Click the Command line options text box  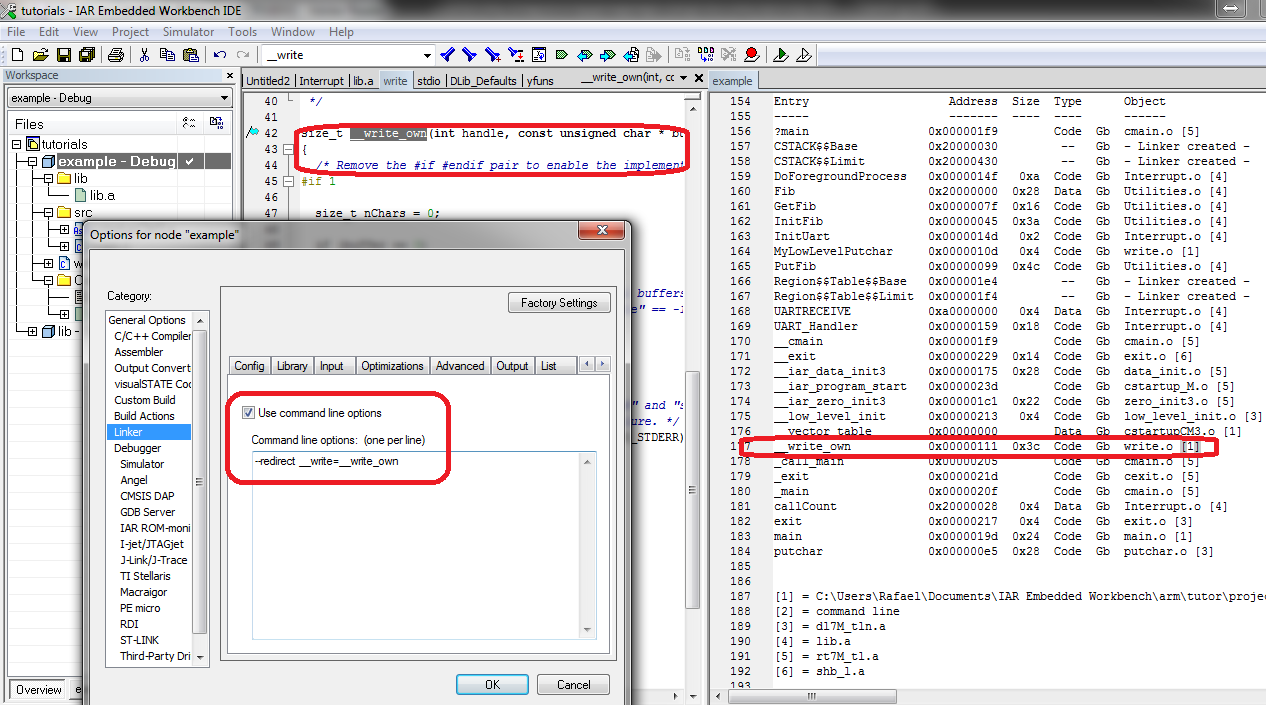click(424, 544)
